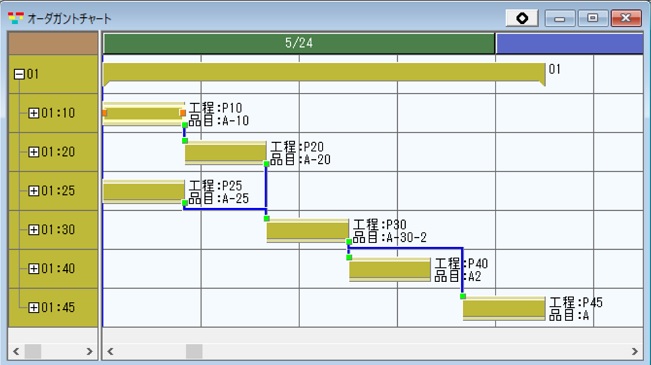Expand the 01:25 tree row

(x=34, y=191)
